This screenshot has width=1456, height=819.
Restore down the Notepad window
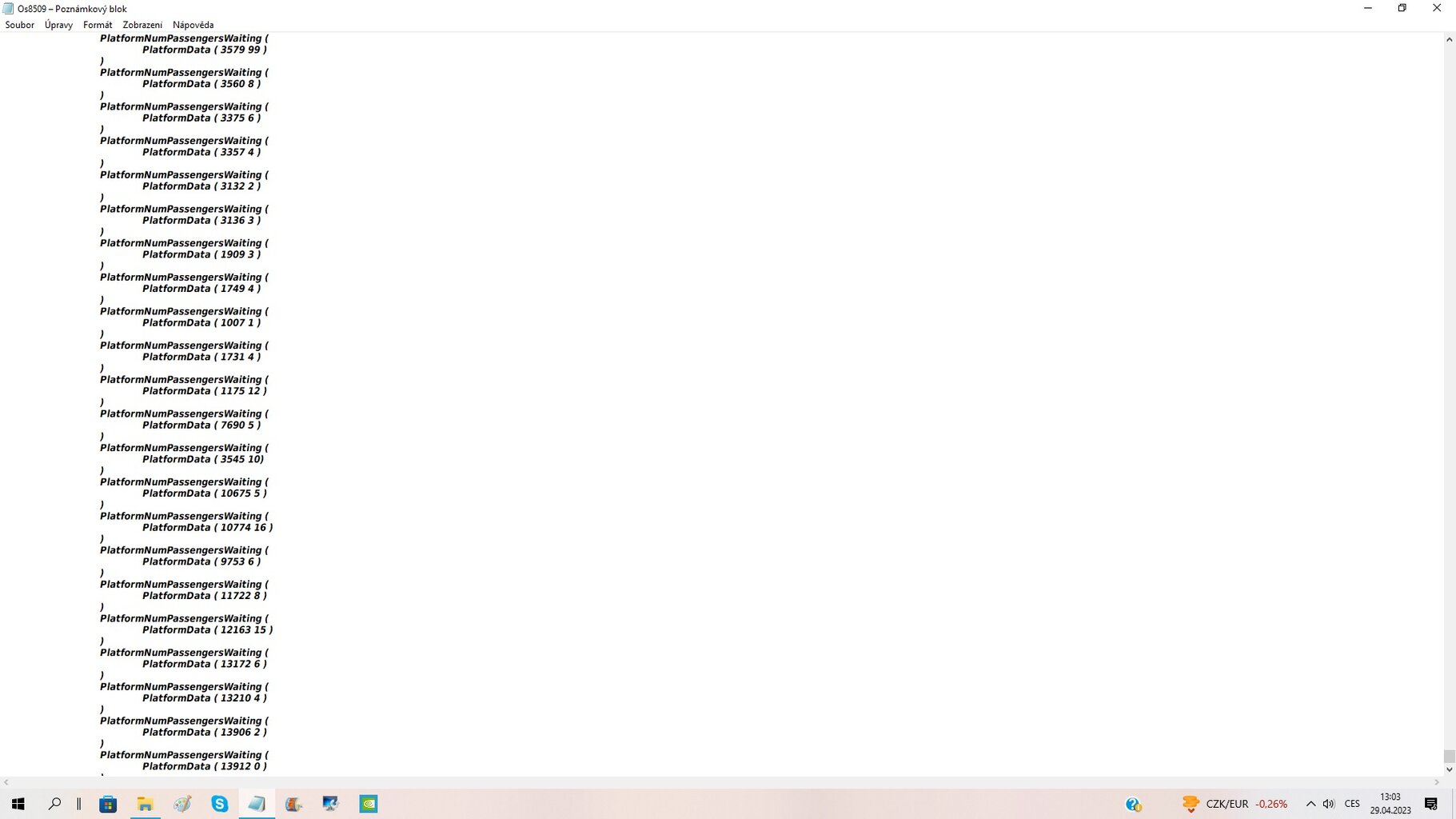(x=1402, y=8)
